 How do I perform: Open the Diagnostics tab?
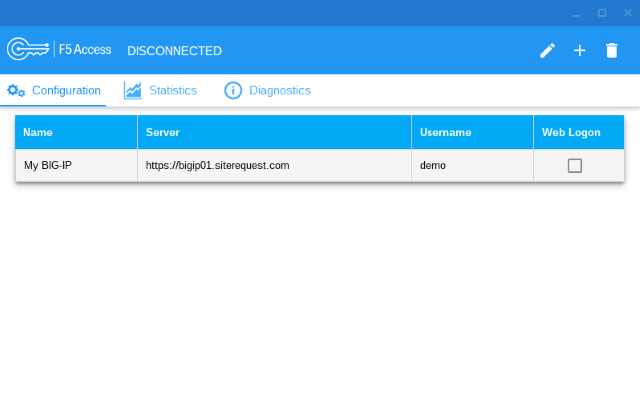tap(267, 90)
